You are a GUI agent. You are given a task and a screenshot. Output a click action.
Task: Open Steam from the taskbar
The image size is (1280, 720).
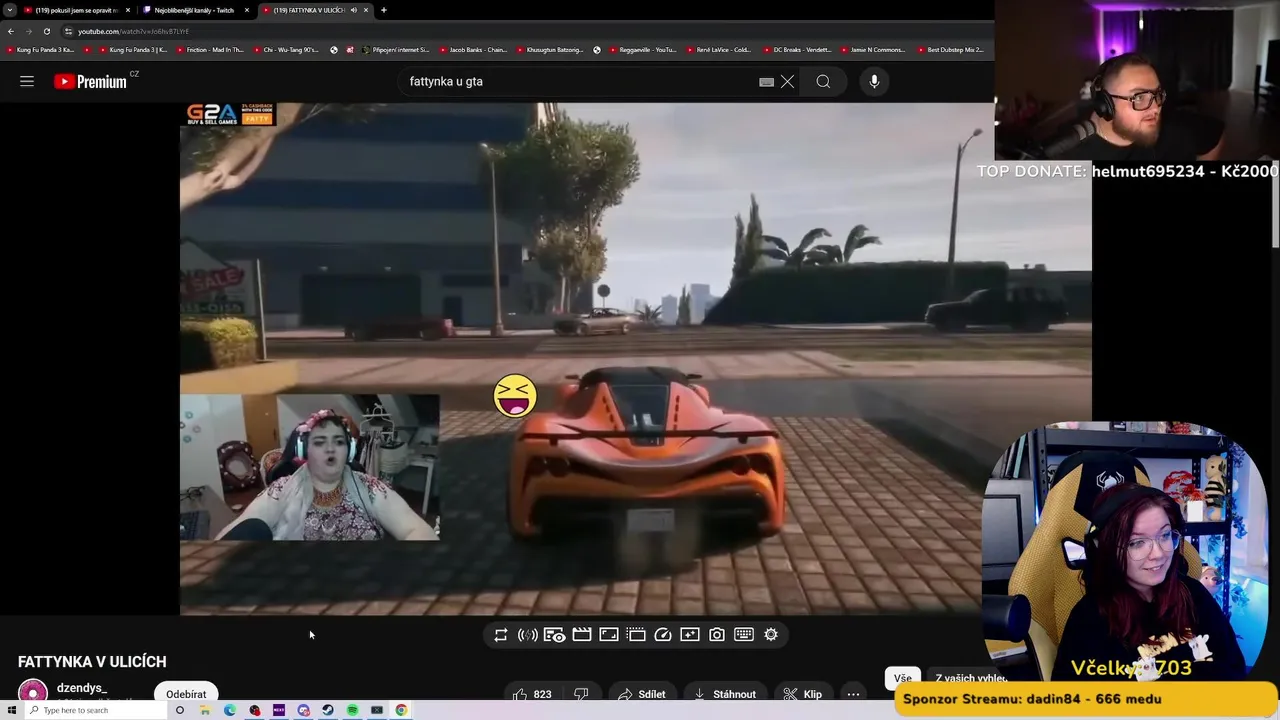pos(328,710)
